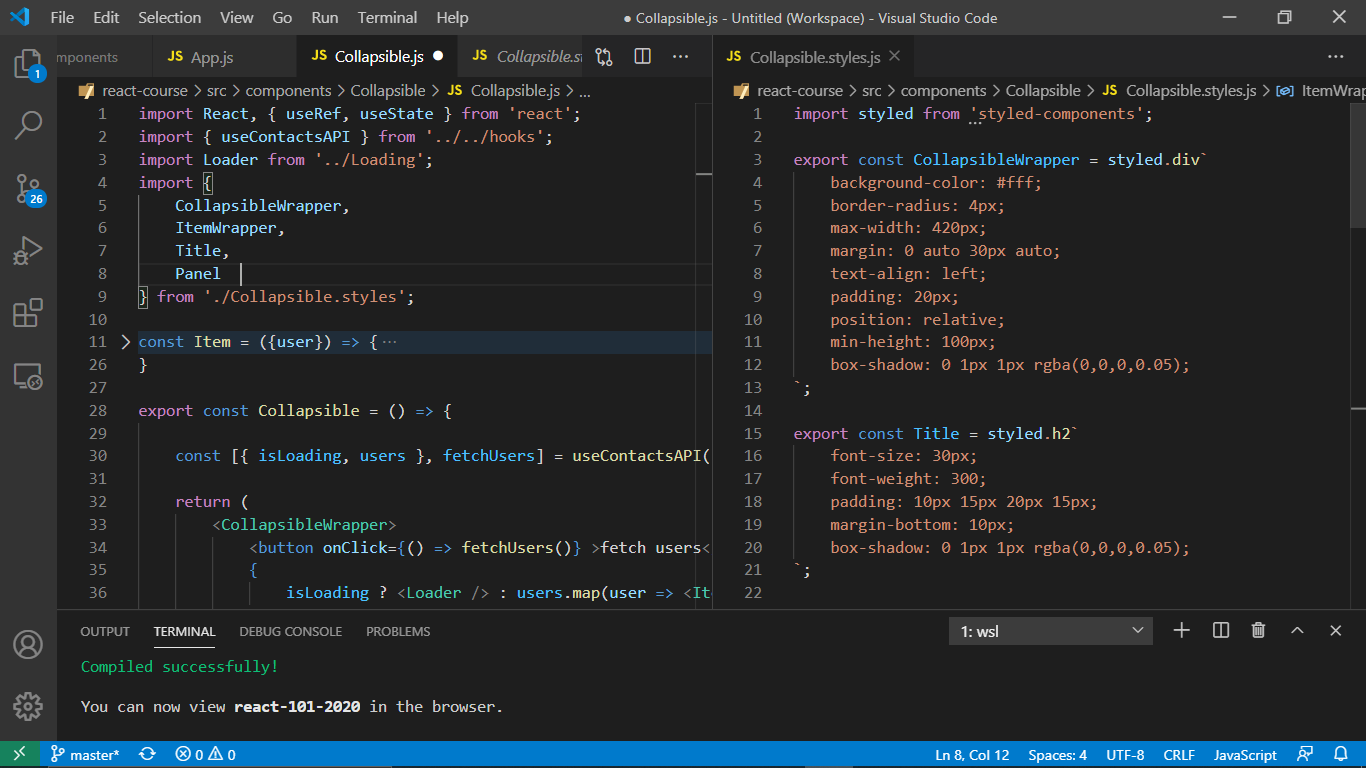The height and width of the screenshot is (768, 1366).
Task: Expand the folded Item function on line 11
Action: [x=125, y=342]
